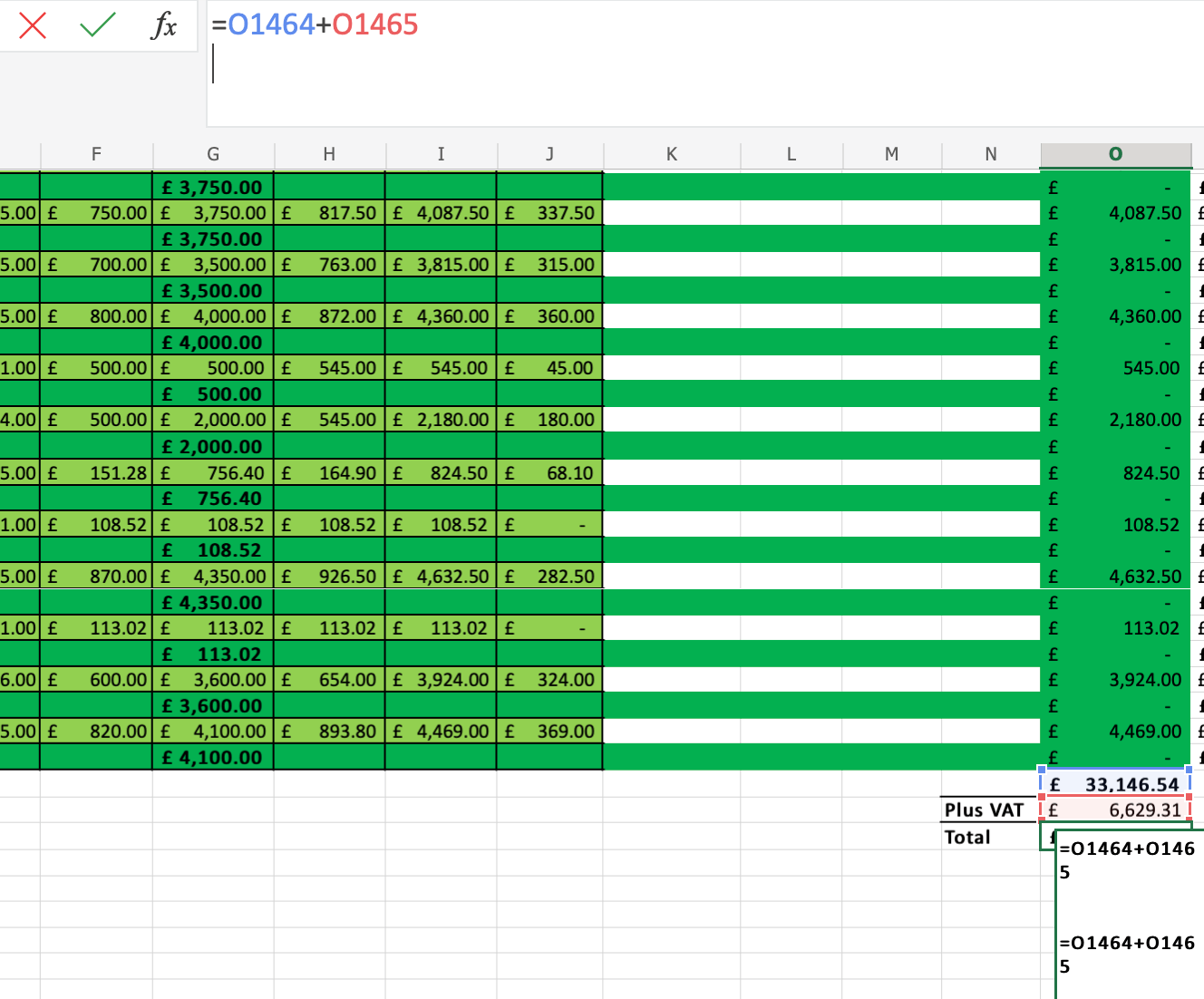This screenshot has height=999, width=1204.
Task: Select the £756.40 subtotal cell in column G
Action: tap(212, 498)
